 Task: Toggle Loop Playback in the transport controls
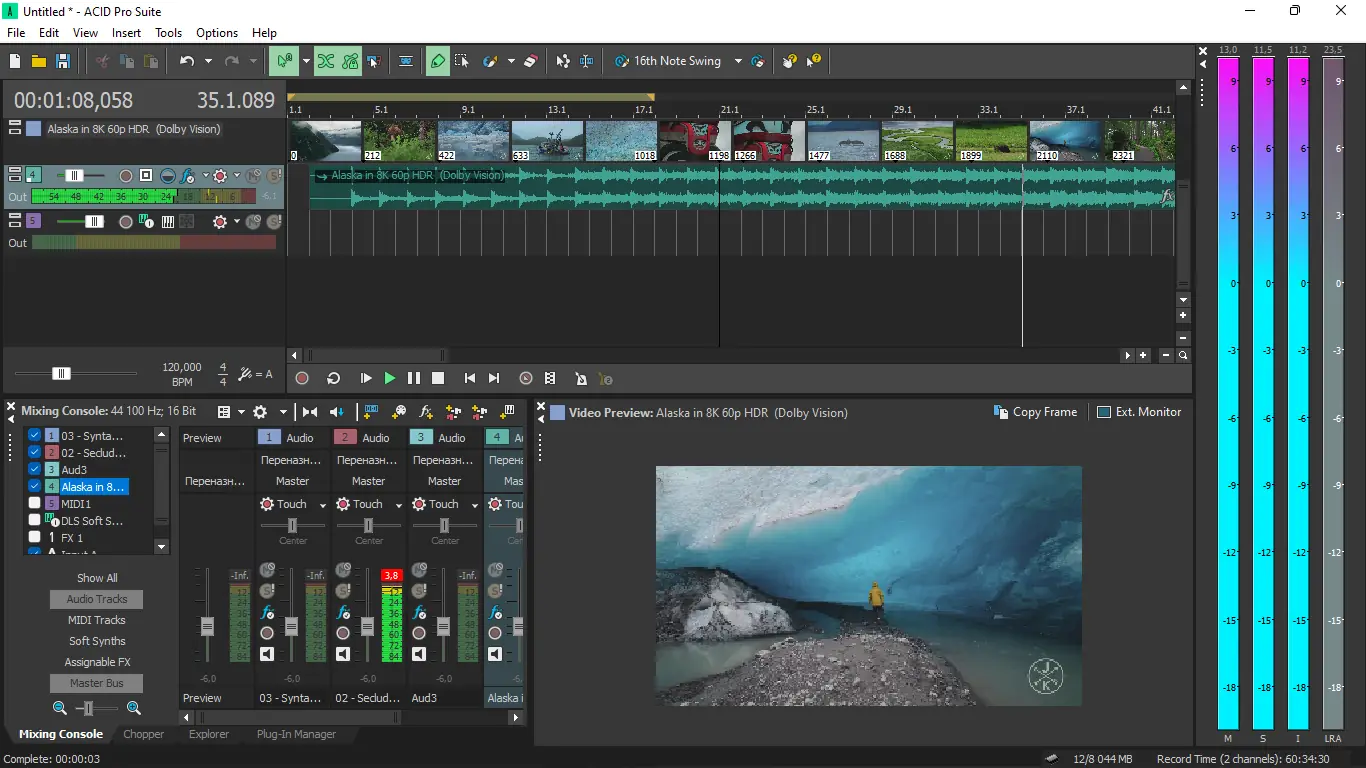pos(334,378)
